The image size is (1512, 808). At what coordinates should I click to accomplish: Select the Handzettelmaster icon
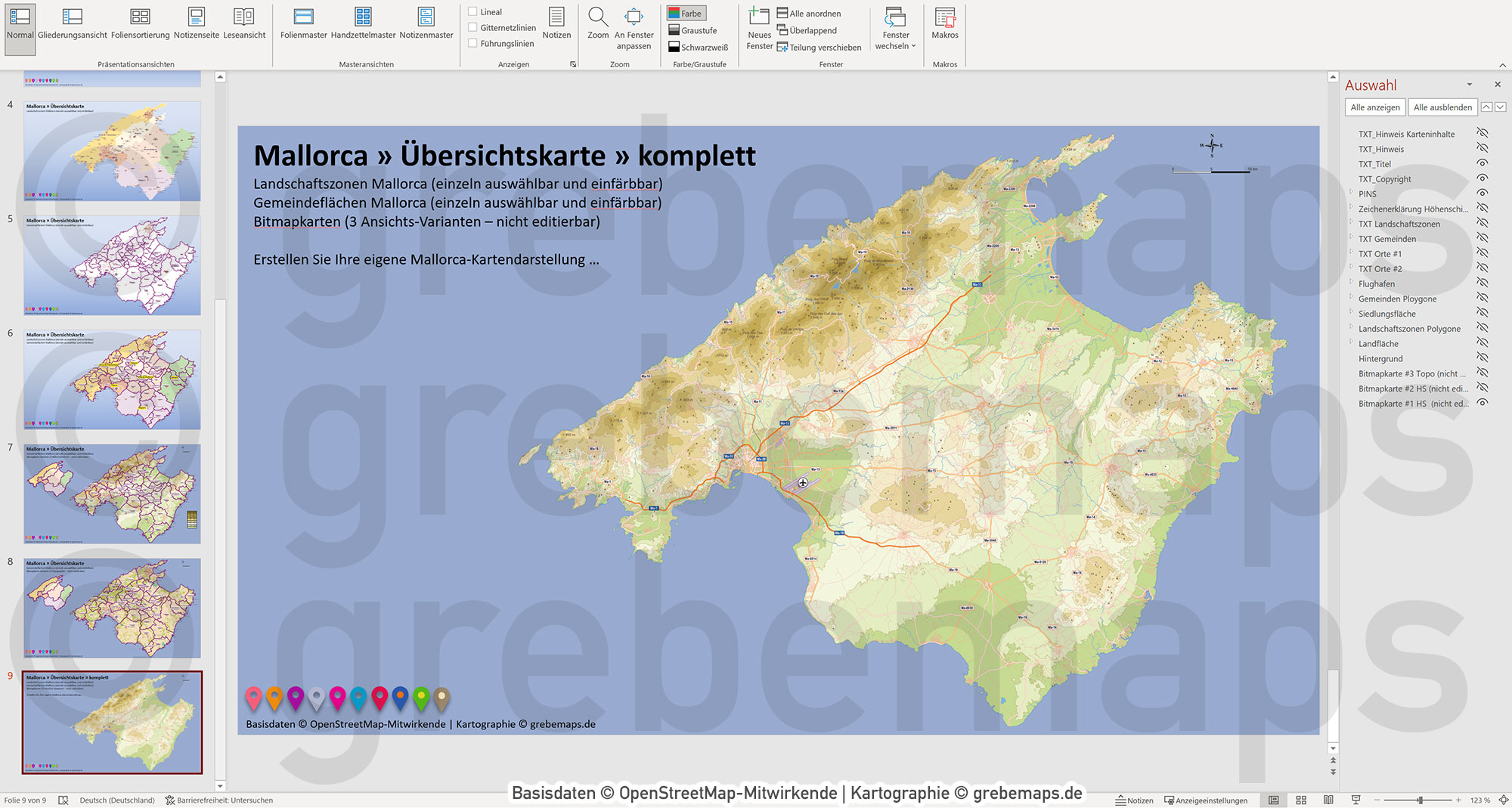362,23
